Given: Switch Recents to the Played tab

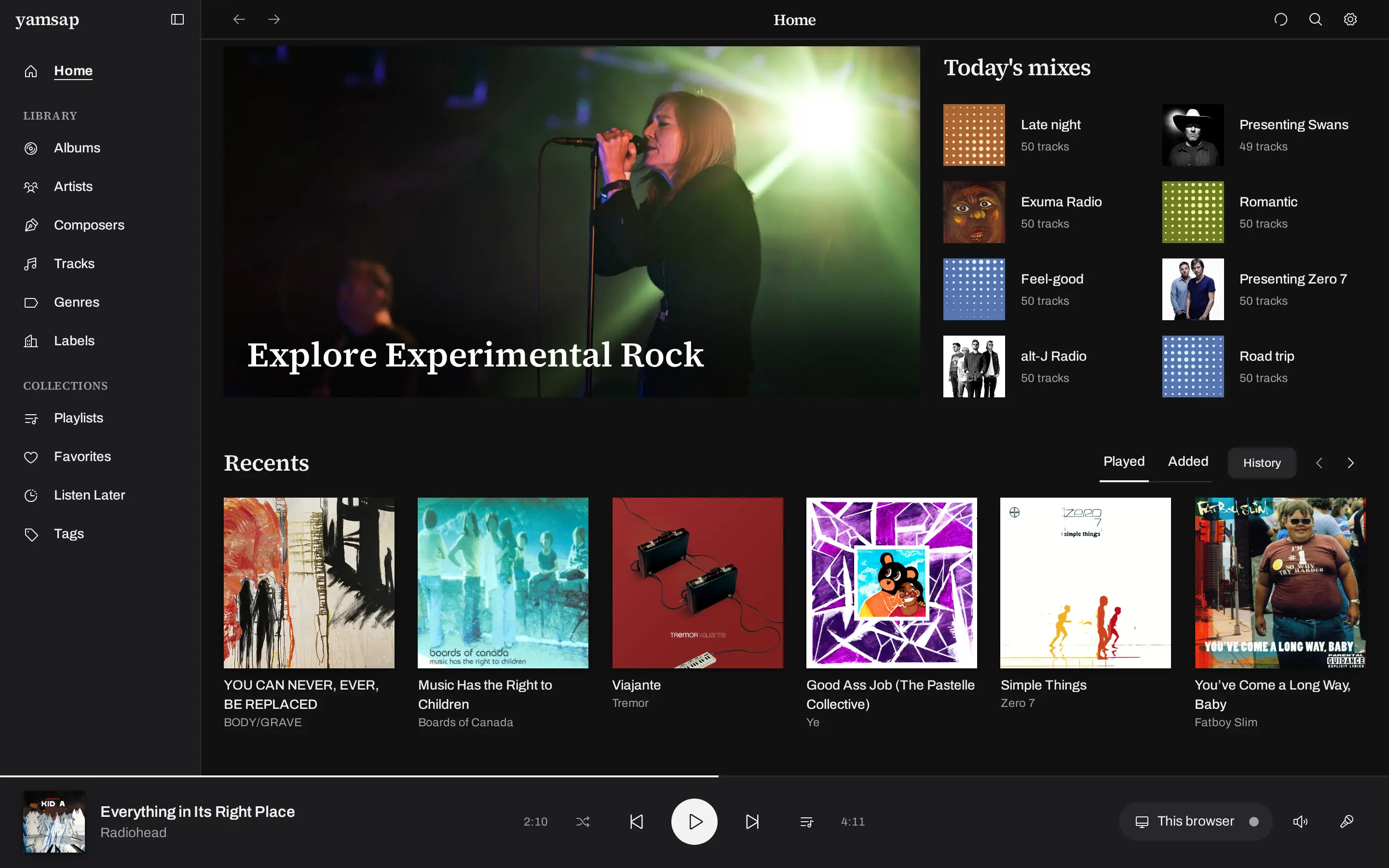Looking at the screenshot, I should coord(1124,461).
